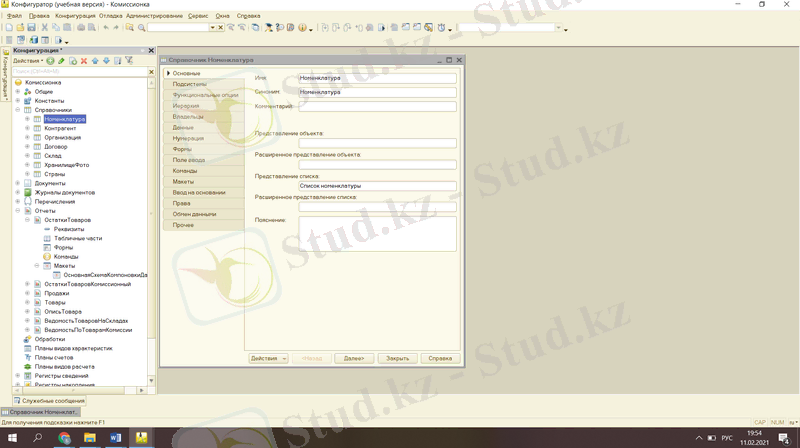Click the Open file toolbar icon
The image size is (800, 448).
(x=20, y=28)
